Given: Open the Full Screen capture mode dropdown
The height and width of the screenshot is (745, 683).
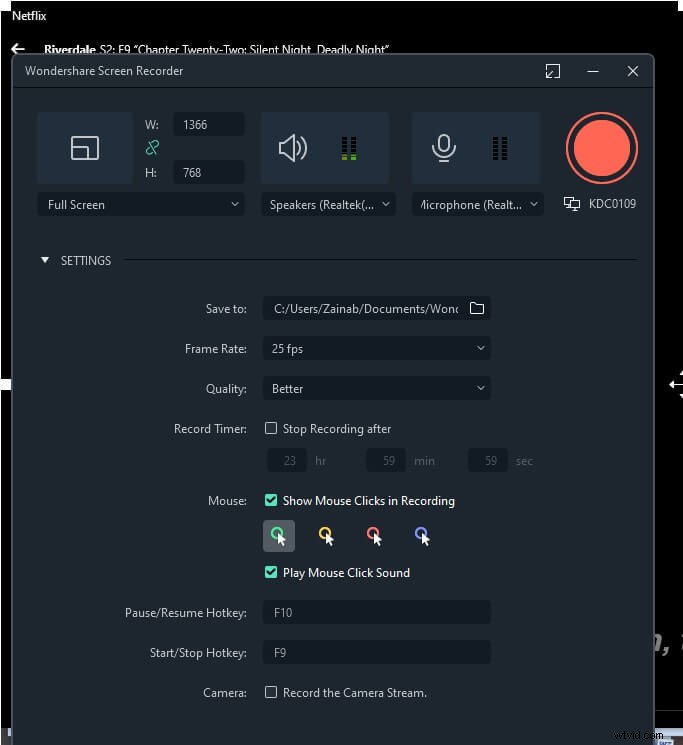Looking at the screenshot, I should tap(143, 204).
